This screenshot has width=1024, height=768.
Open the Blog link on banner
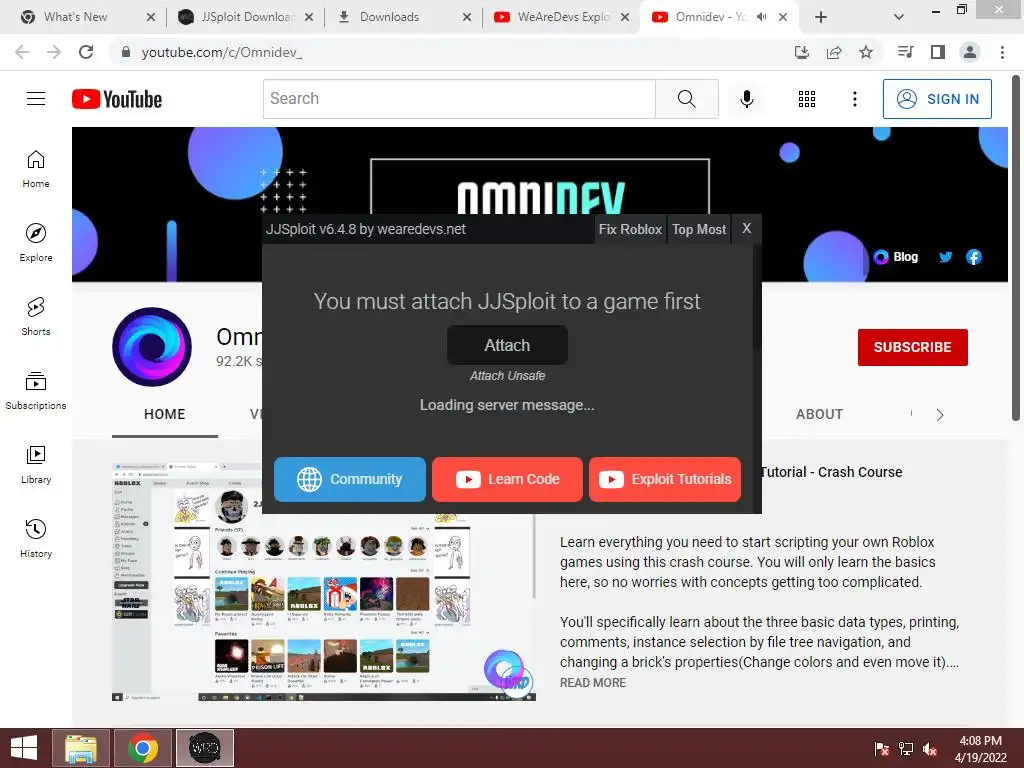tap(896, 257)
